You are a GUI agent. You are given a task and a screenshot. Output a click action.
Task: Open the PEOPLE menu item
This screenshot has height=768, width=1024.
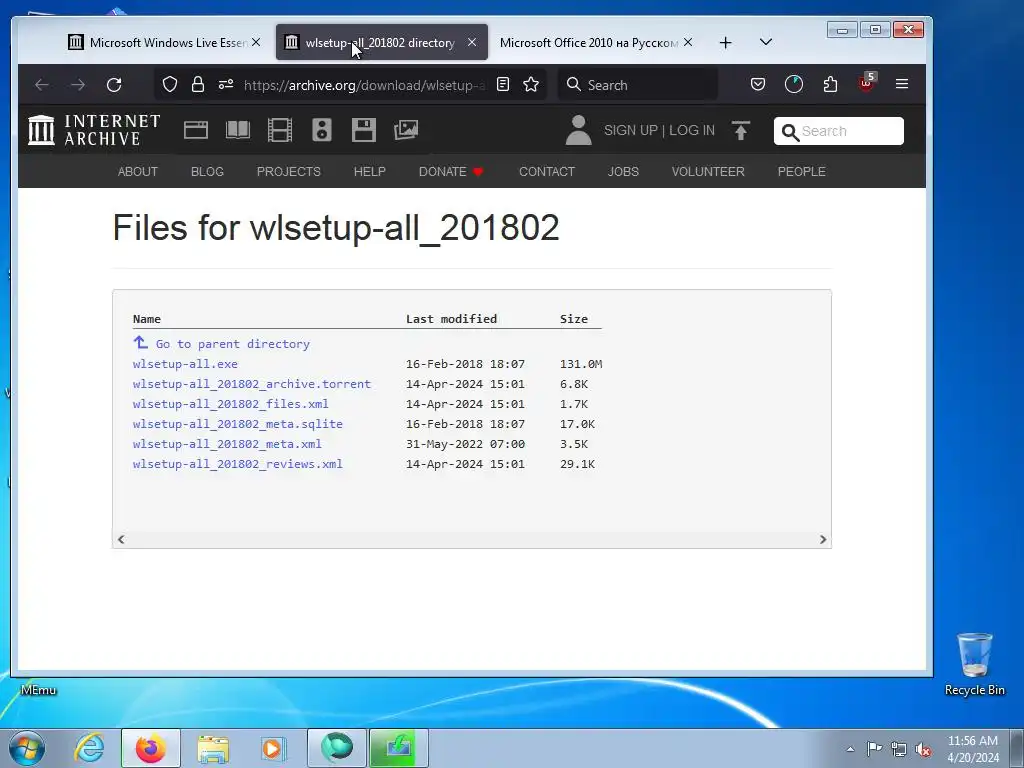point(801,171)
